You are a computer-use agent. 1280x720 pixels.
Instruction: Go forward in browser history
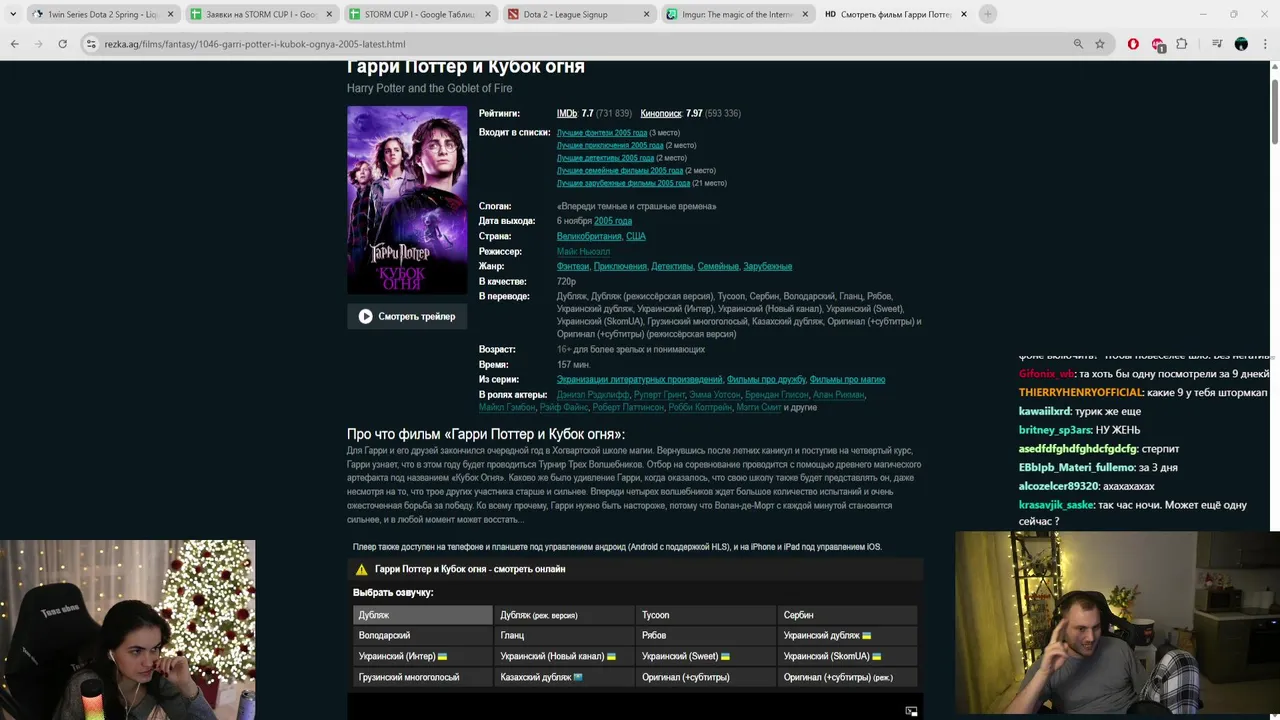click(38, 44)
